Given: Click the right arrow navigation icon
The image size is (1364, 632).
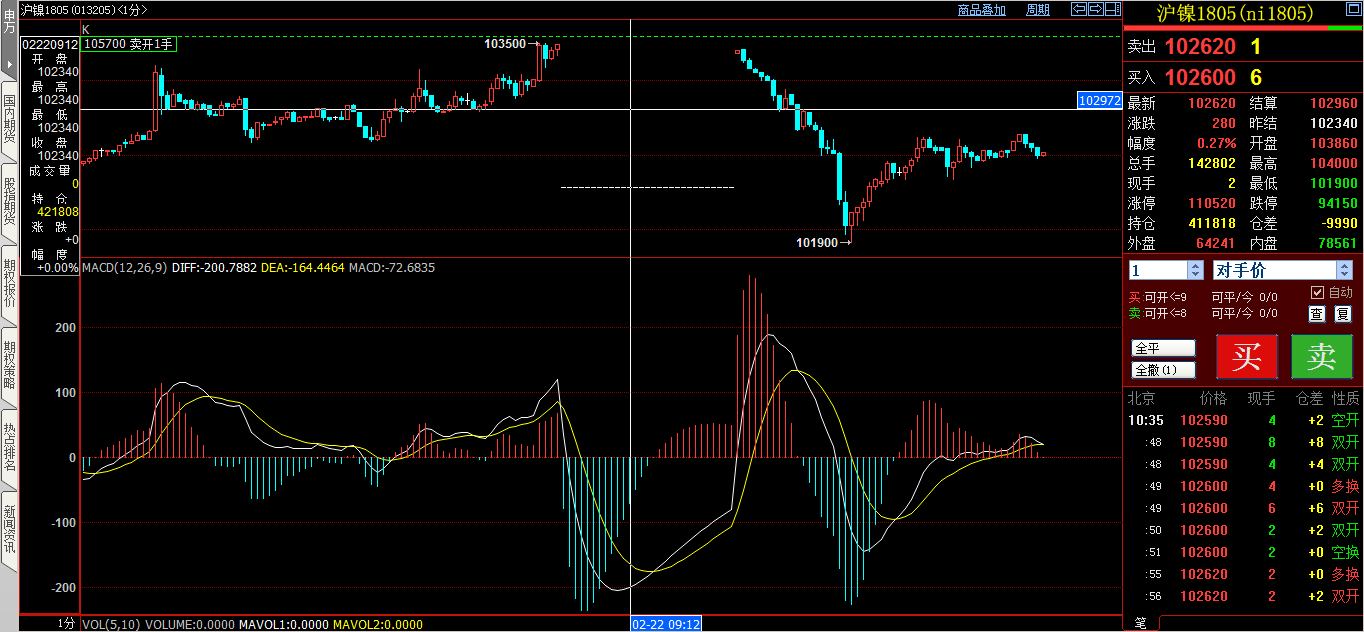Looking at the screenshot, I should coord(1095,10).
